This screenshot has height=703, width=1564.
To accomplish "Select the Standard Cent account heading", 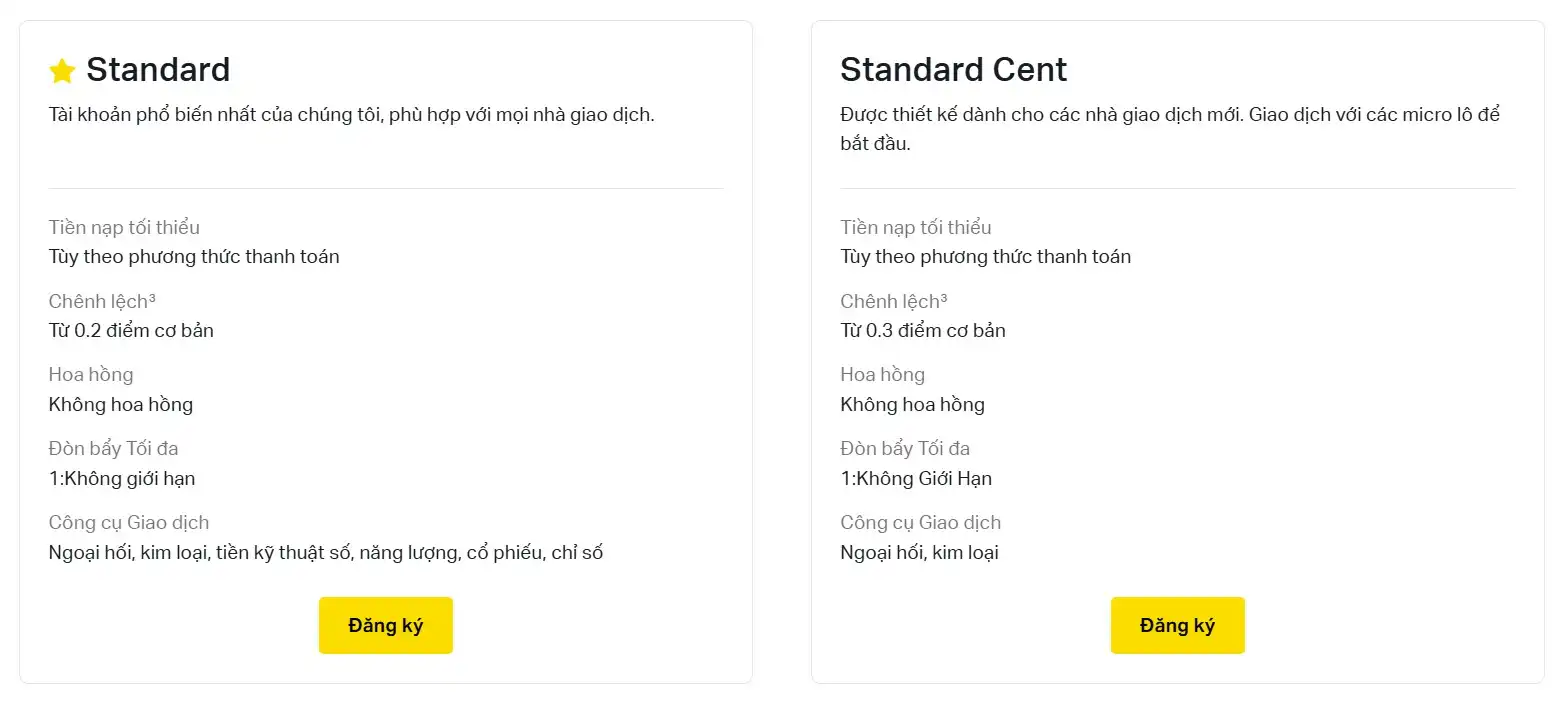I will 954,69.
